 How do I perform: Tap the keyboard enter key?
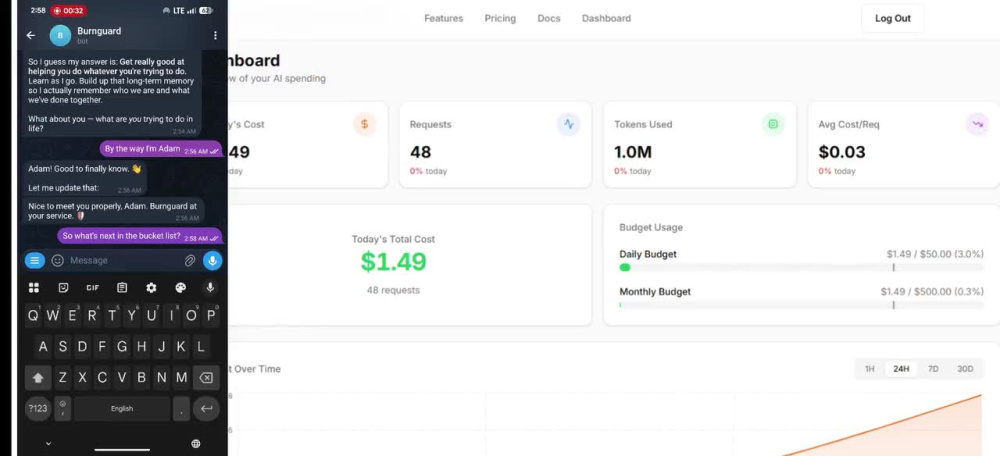tap(206, 409)
